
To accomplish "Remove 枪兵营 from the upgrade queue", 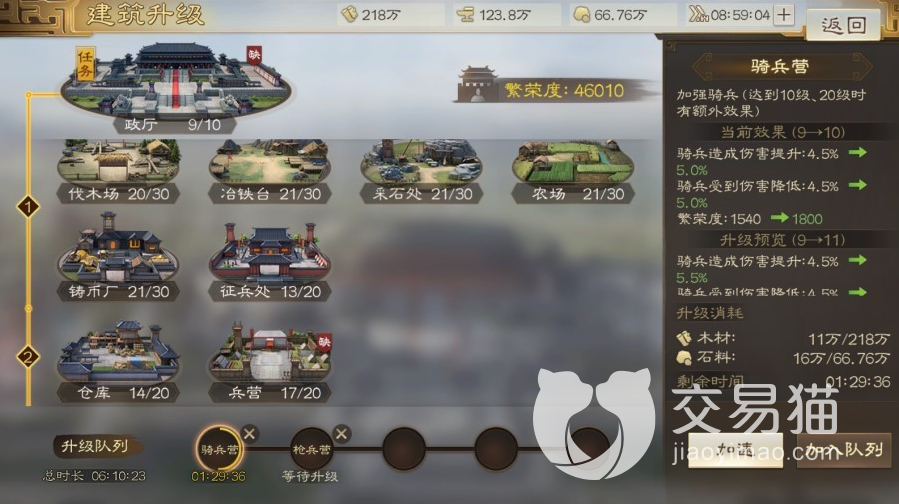I will click(x=342, y=433).
